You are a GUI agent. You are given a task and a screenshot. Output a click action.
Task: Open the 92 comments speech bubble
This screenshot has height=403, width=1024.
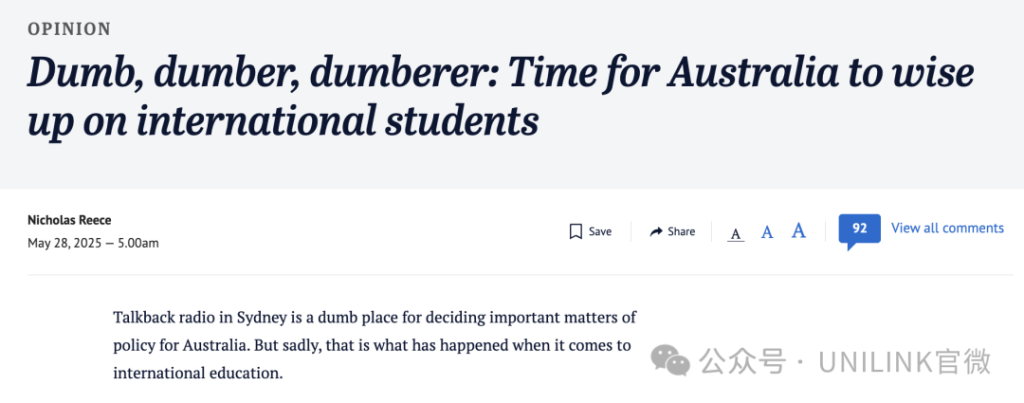pos(859,231)
